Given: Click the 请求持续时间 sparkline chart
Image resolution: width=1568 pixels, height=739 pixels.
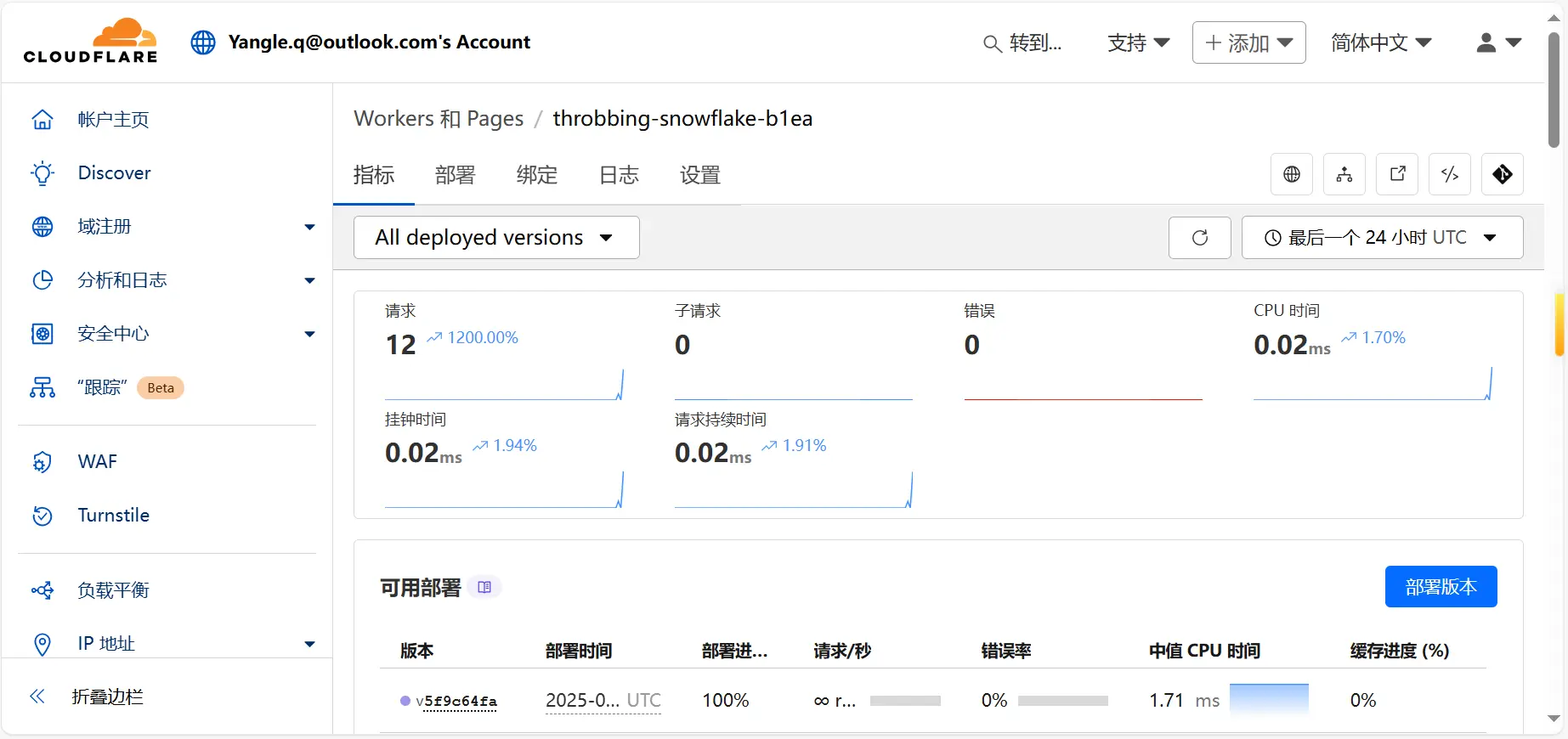Looking at the screenshot, I should coord(794,492).
